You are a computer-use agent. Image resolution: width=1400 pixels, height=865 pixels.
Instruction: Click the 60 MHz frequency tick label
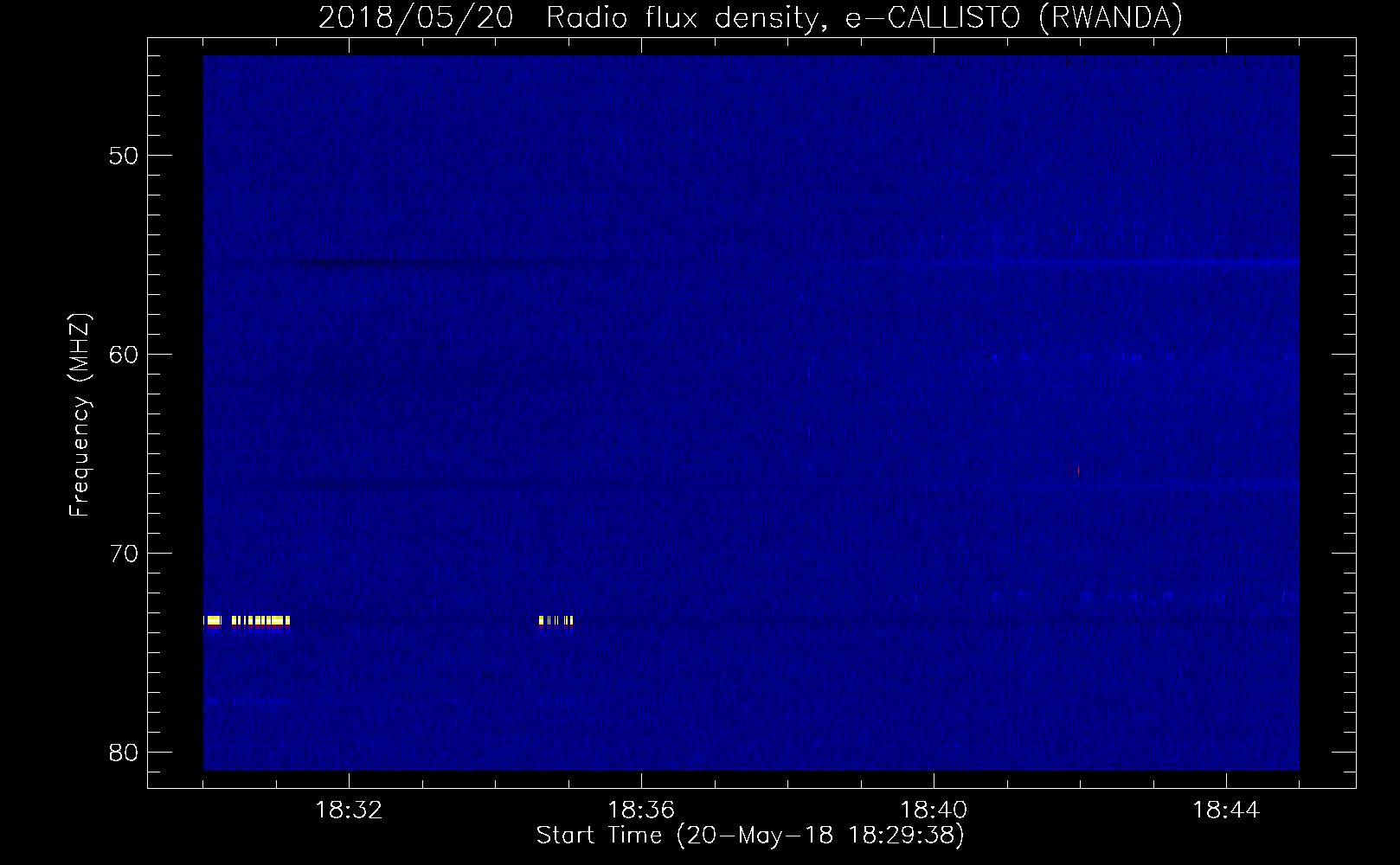coord(123,355)
